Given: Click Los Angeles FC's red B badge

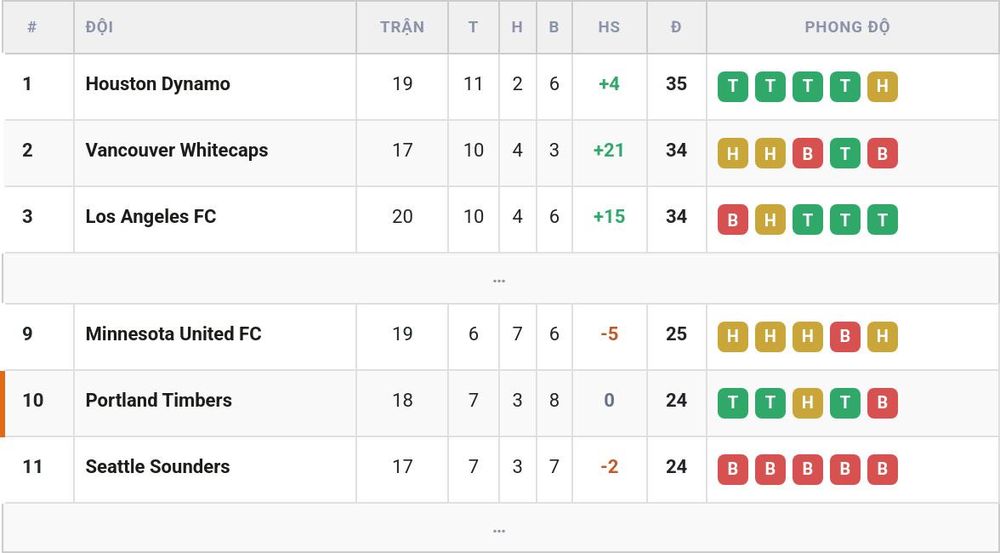Looking at the screenshot, I should [733, 219].
